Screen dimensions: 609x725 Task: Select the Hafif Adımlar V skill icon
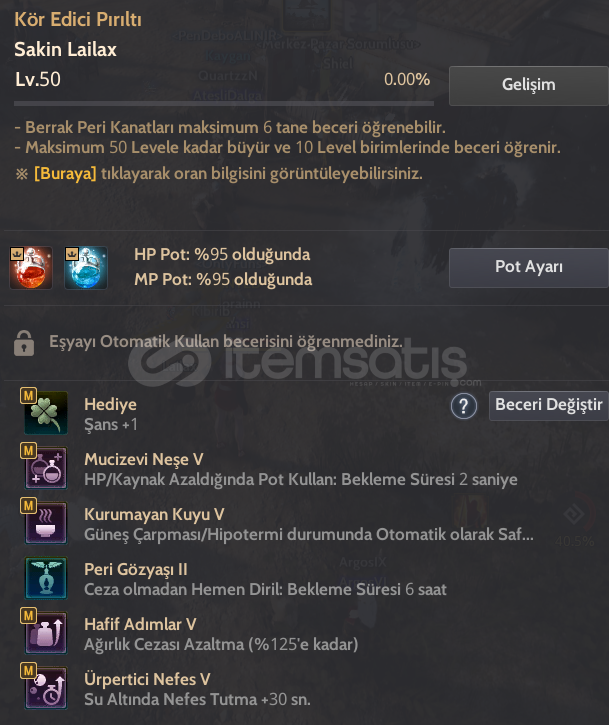tap(46, 633)
